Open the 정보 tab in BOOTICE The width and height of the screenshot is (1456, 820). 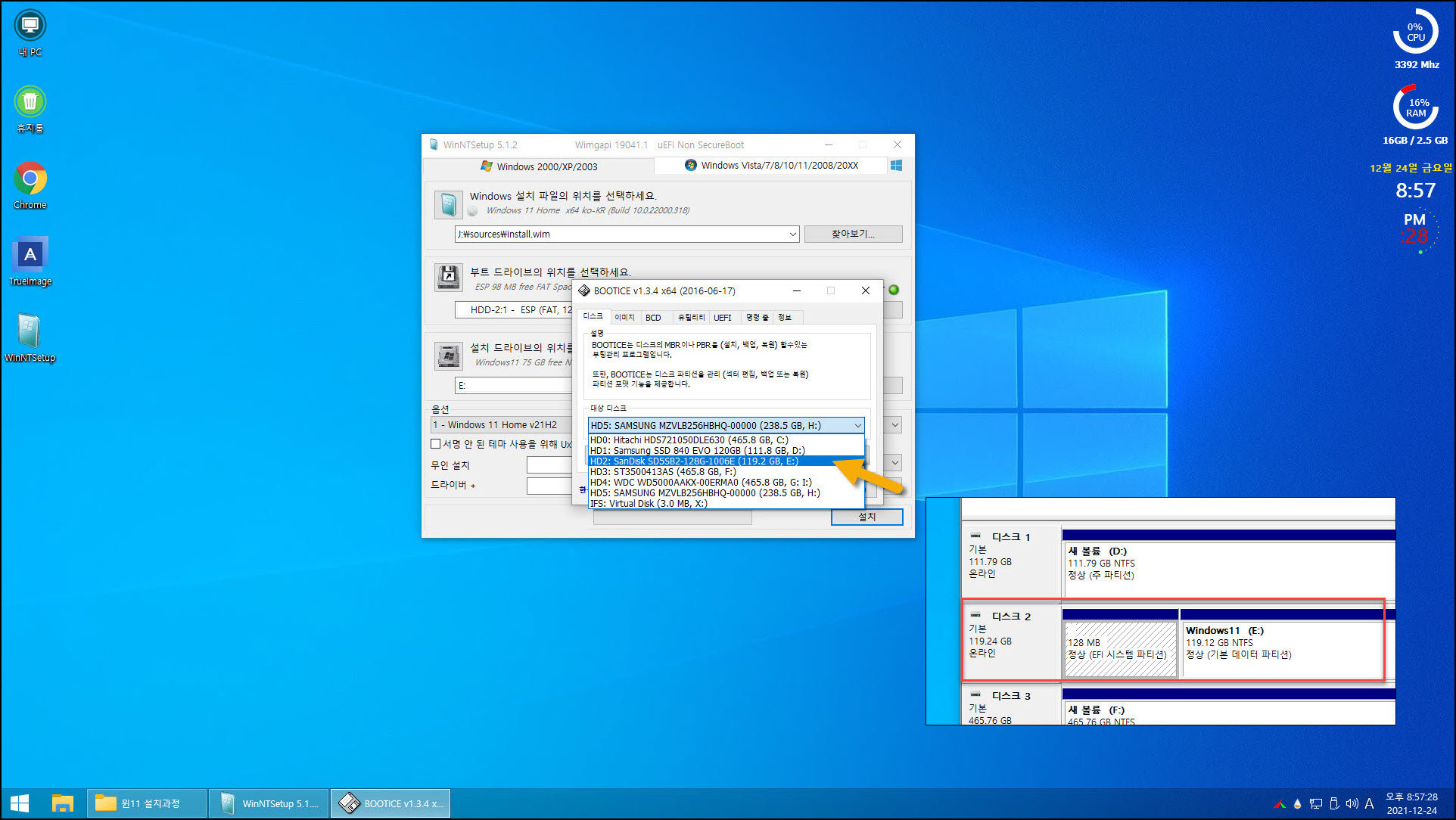[785, 318]
